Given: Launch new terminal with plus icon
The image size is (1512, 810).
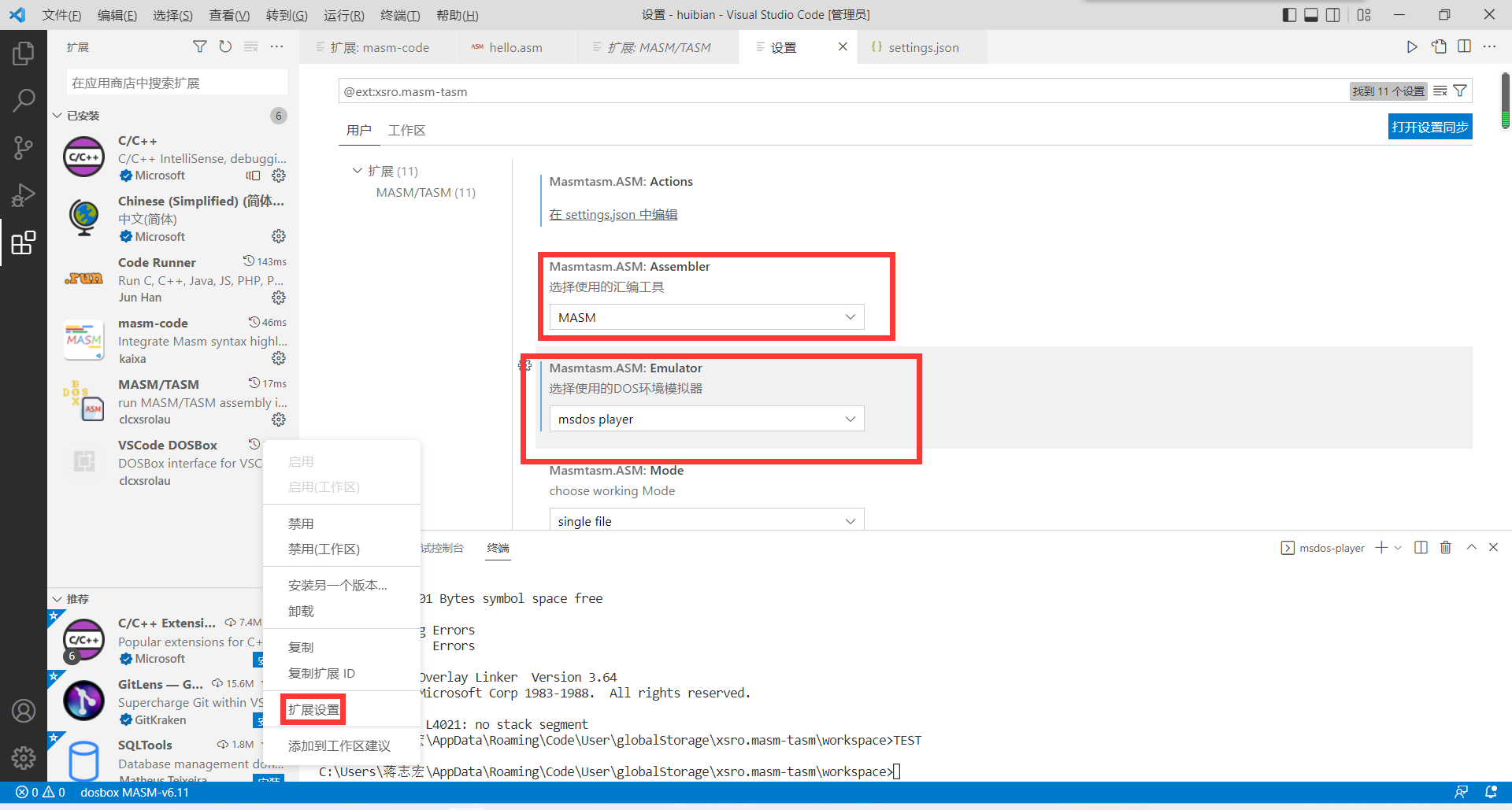Looking at the screenshot, I should point(1381,548).
